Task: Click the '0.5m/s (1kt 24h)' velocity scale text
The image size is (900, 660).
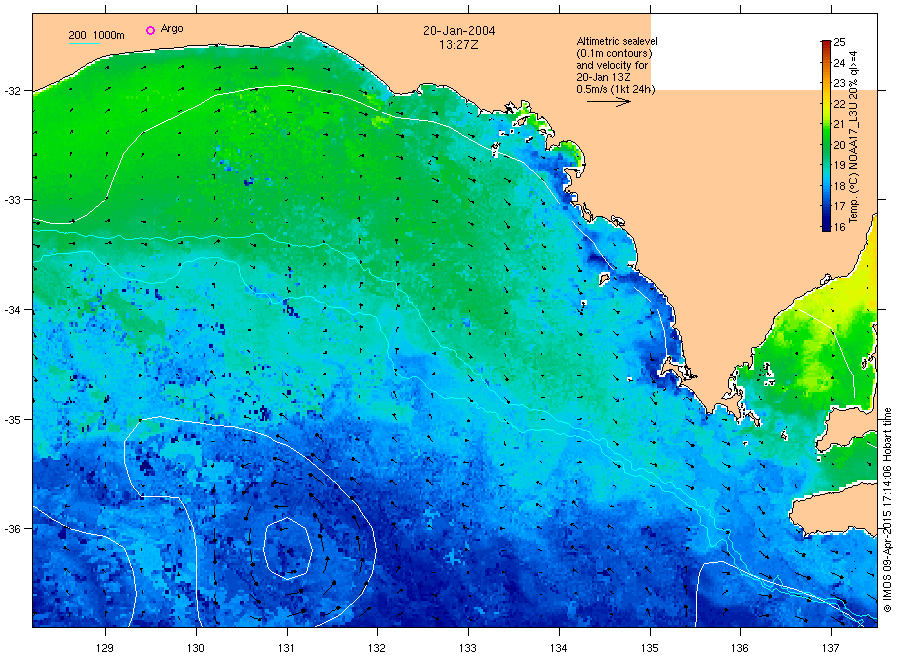Action: point(616,89)
